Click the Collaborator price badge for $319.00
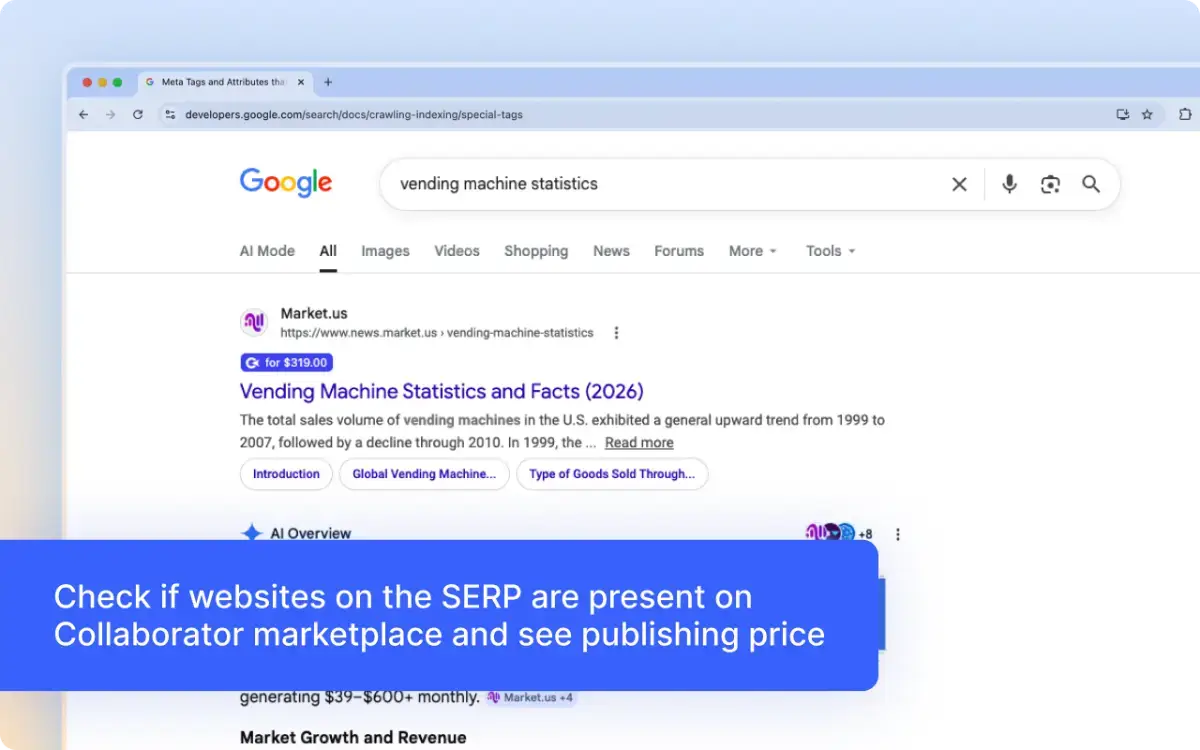This screenshot has height=750, width=1200. [287, 363]
